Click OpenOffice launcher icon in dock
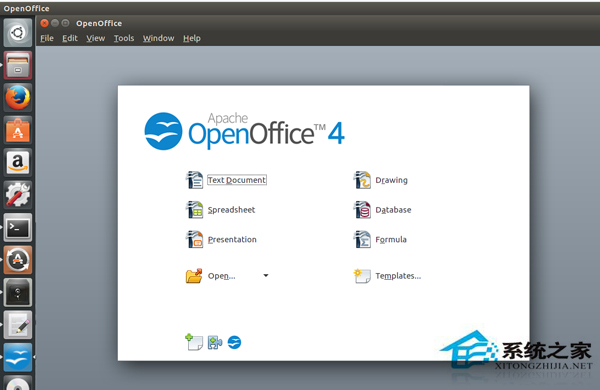Image resolution: width=600 pixels, height=390 pixels. [x=18, y=357]
